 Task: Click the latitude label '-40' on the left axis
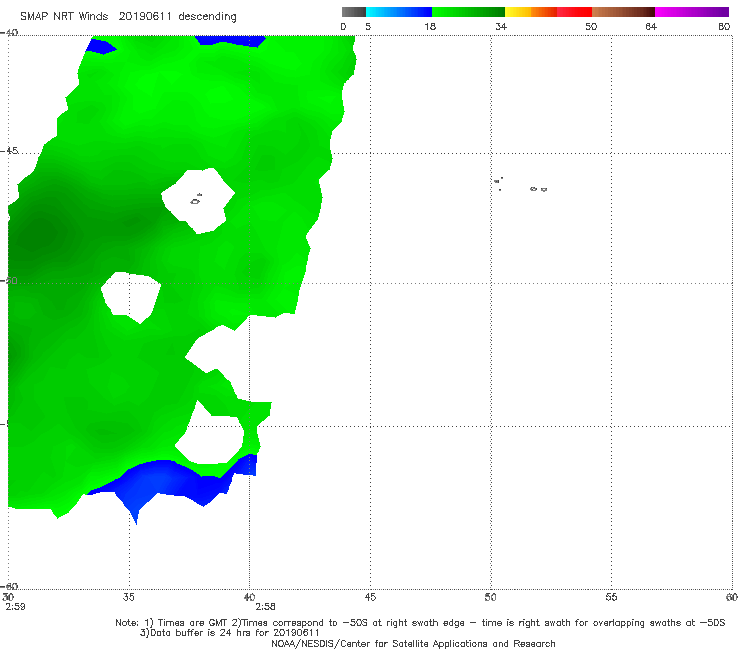[x=9, y=33]
